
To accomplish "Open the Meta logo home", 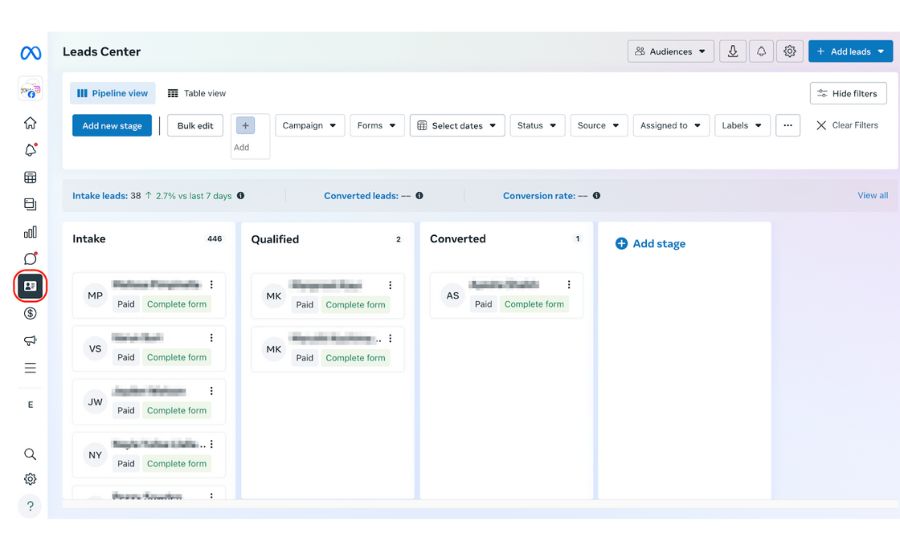I will pyautogui.click(x=30, y=53).
